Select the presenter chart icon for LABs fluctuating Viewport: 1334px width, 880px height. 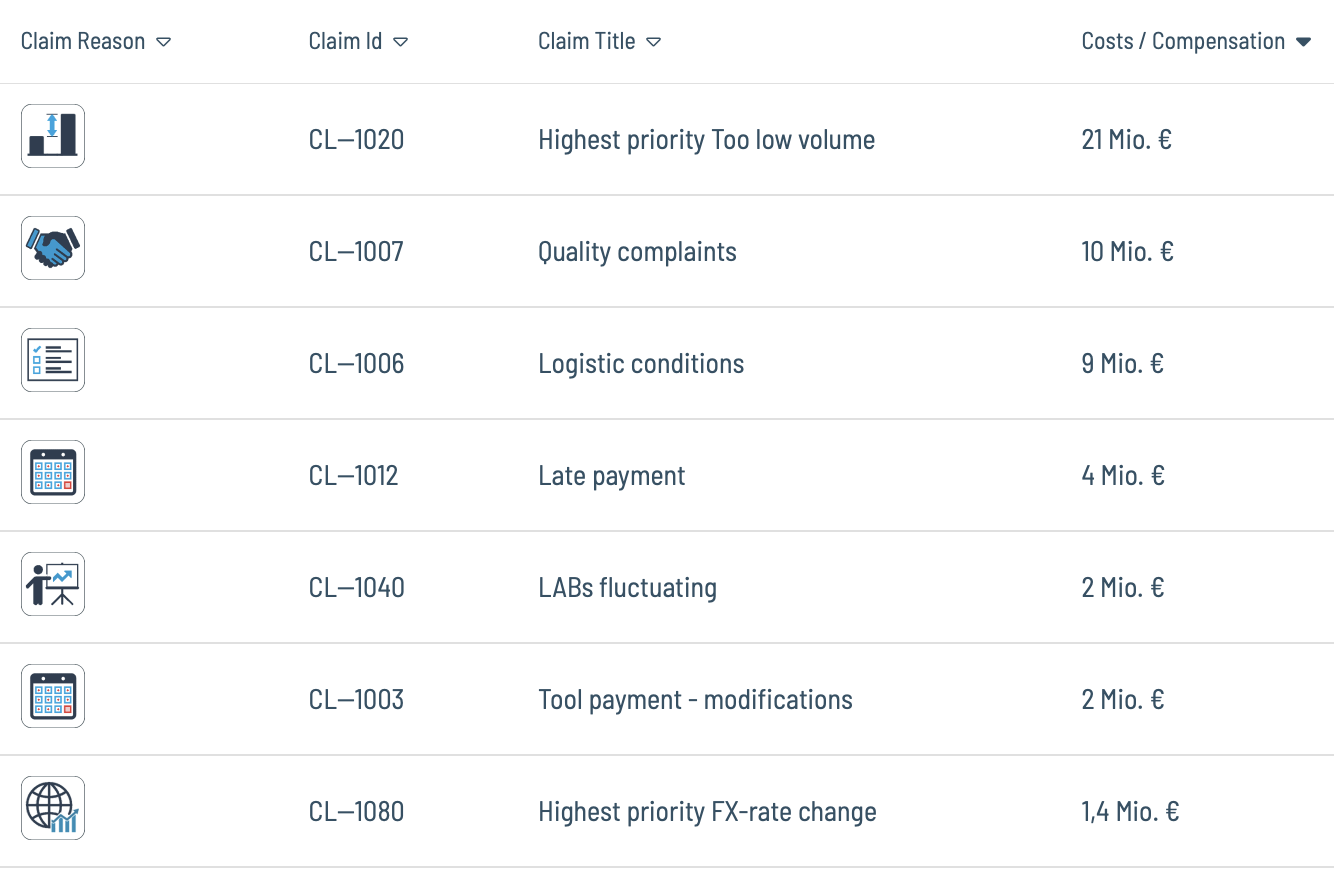(53, 584)
